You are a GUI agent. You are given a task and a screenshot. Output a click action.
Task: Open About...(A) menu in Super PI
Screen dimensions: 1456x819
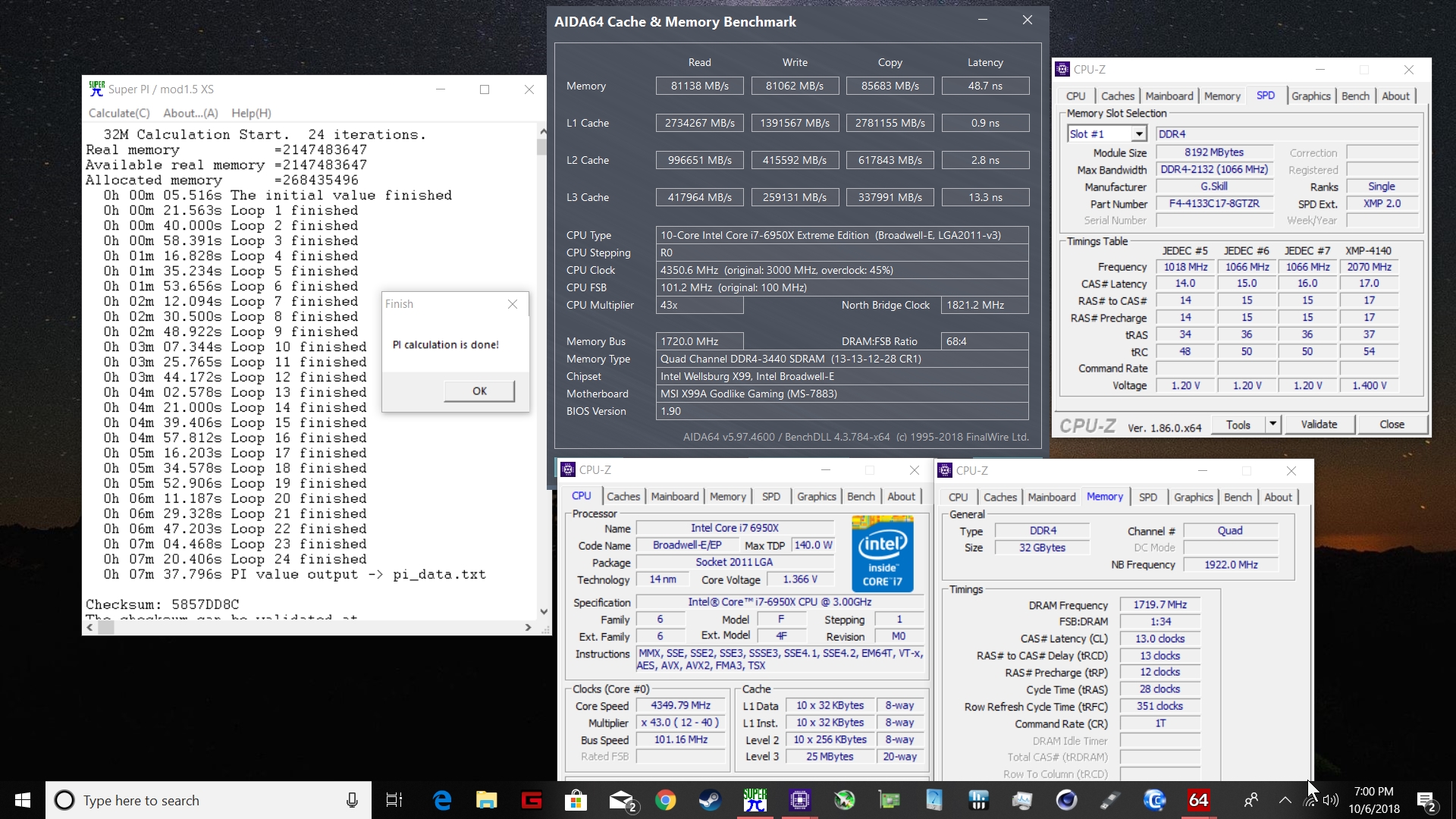[x=190, y=113]
